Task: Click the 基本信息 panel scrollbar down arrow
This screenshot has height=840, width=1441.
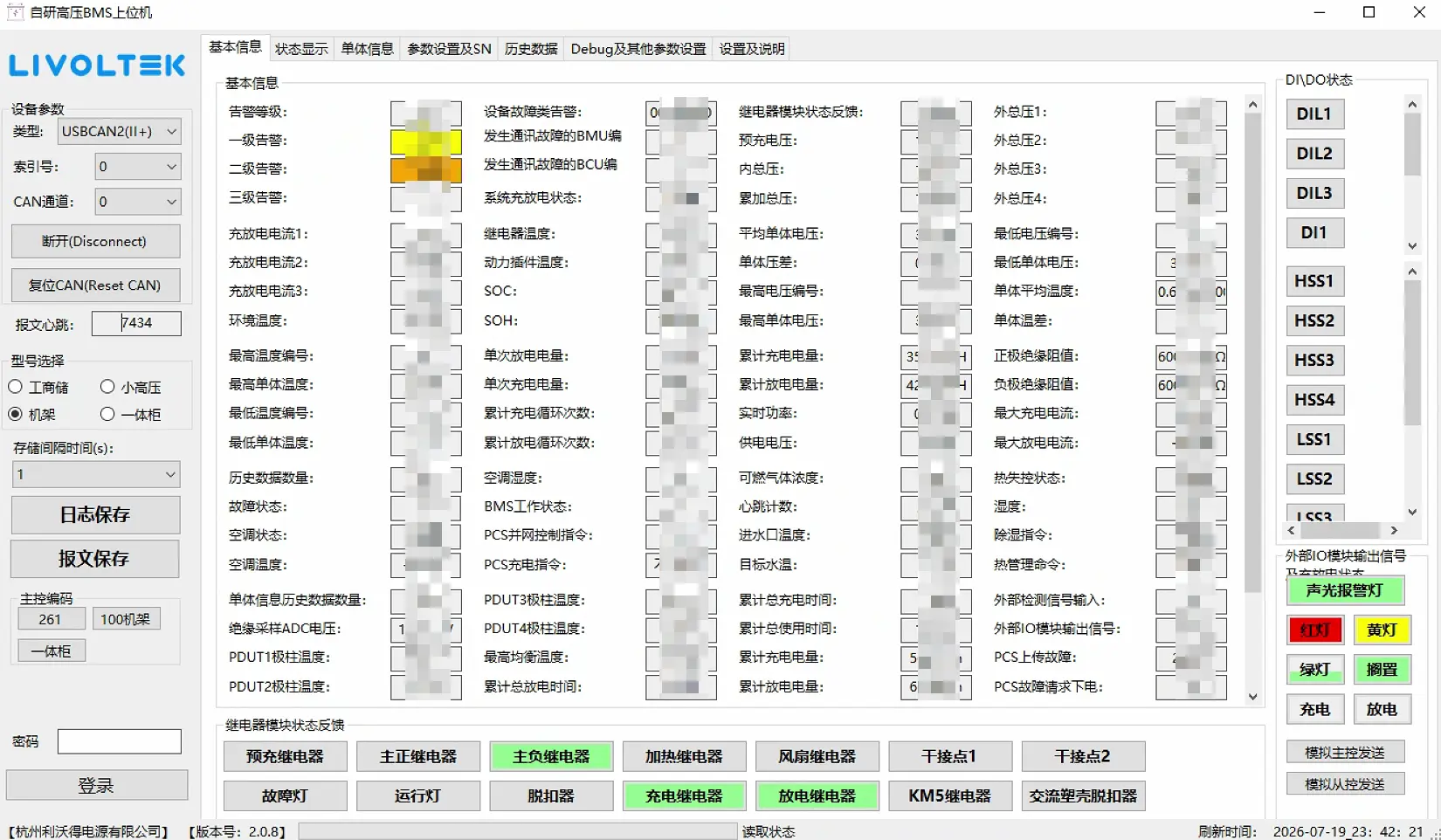Action: [x=1253, y=697]
